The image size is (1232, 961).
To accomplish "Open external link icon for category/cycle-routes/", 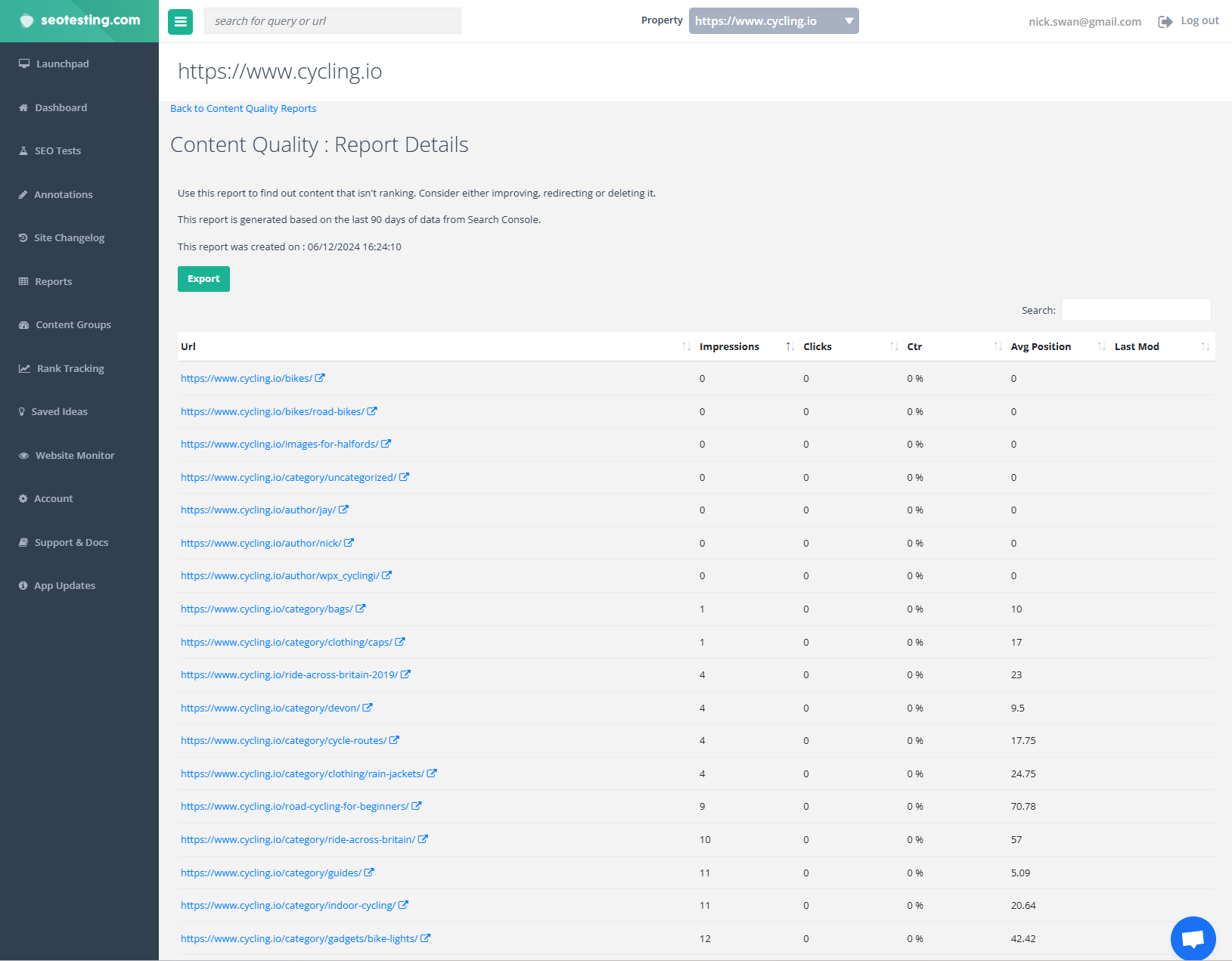I will [394, 740].
